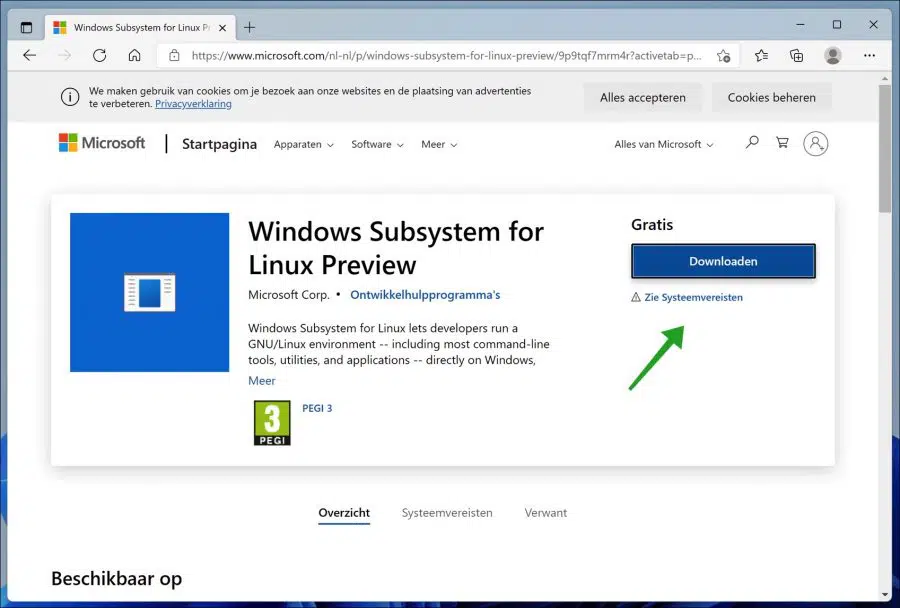Close the Windows Subsystem for Linux tab
Viewport: 900px width, 608px height.
point(223,28)
